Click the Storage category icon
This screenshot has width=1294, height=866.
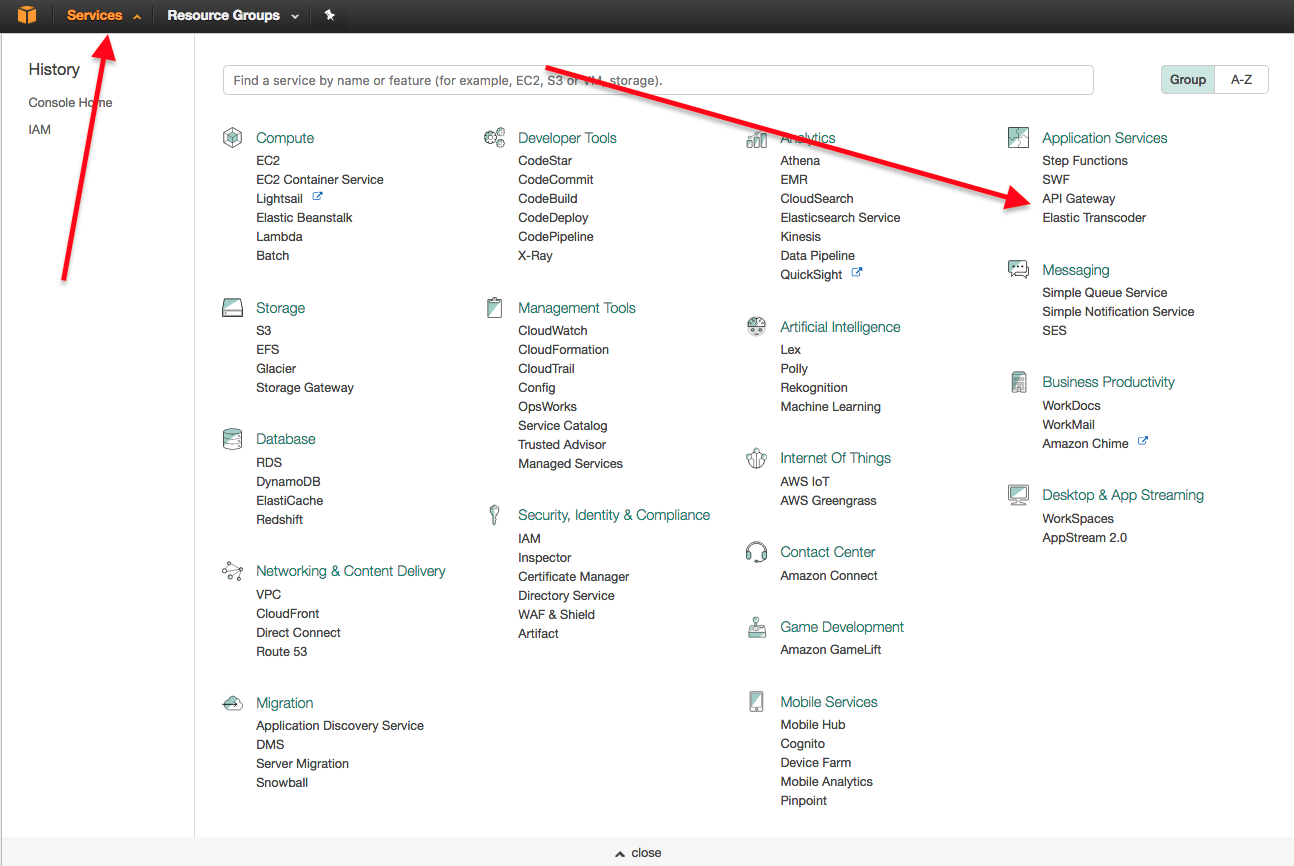232,308
